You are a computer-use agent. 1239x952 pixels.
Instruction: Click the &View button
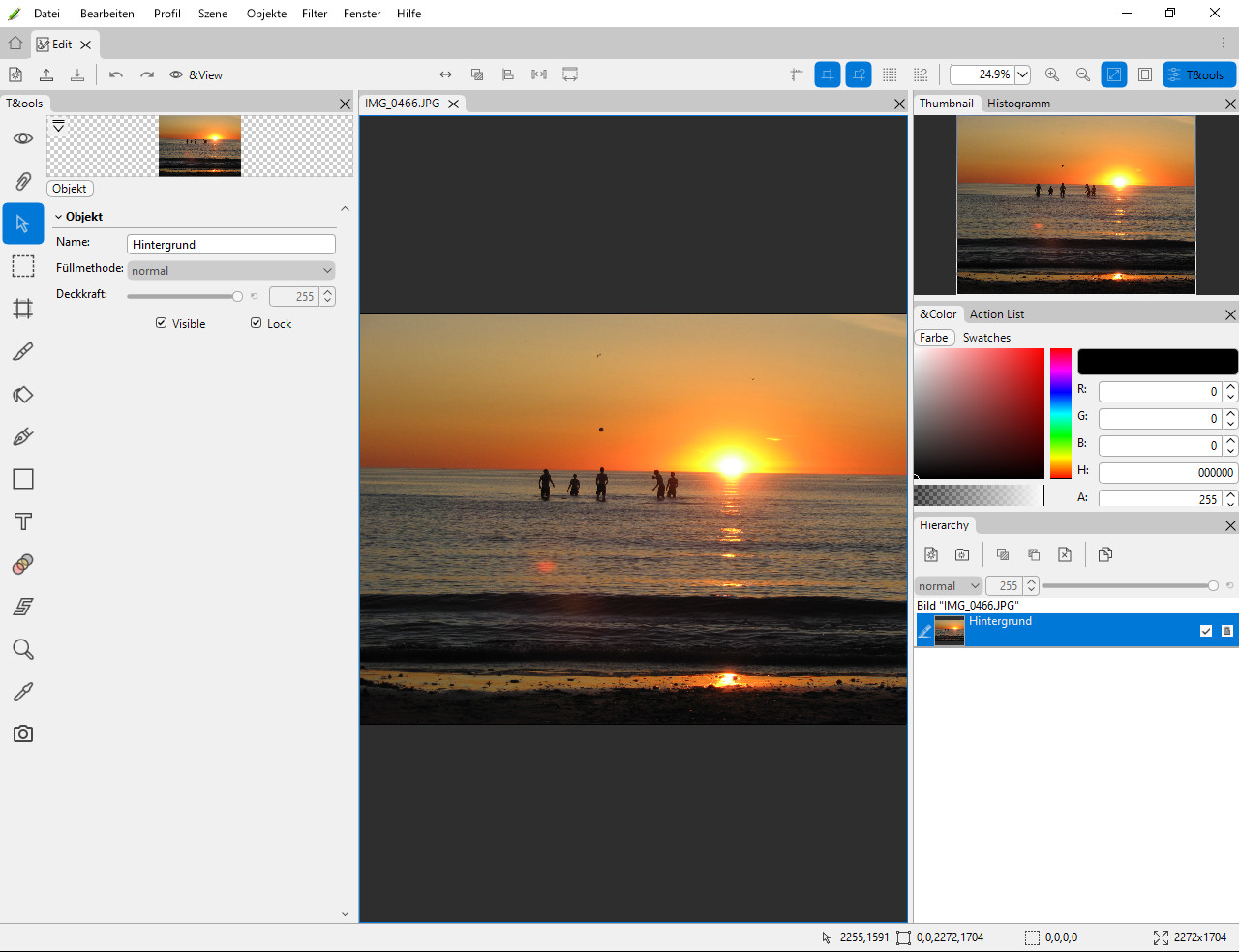pyautogui.click(x=196, y=74)
